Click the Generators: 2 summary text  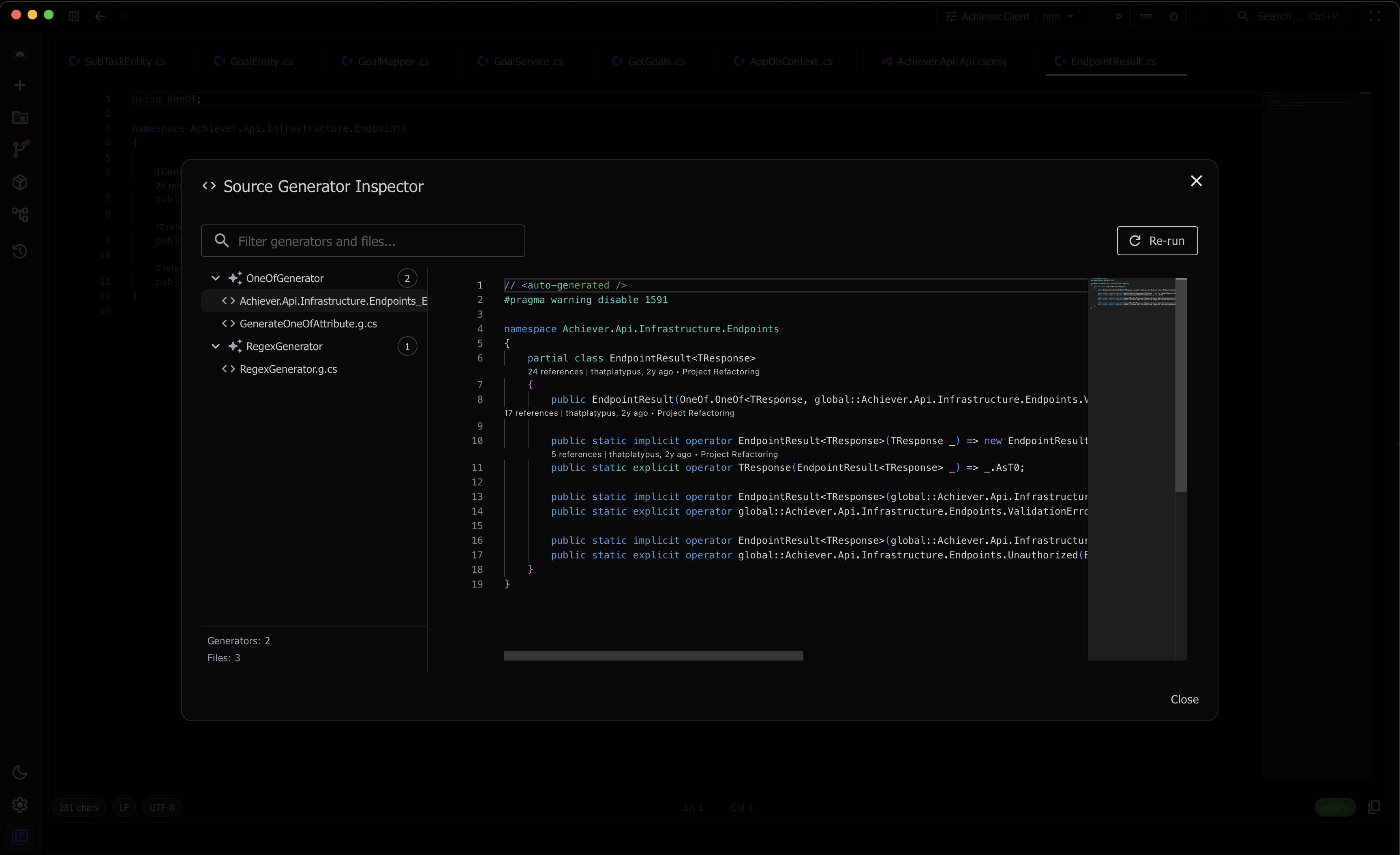pyautogui.click(x=239, y=641)
